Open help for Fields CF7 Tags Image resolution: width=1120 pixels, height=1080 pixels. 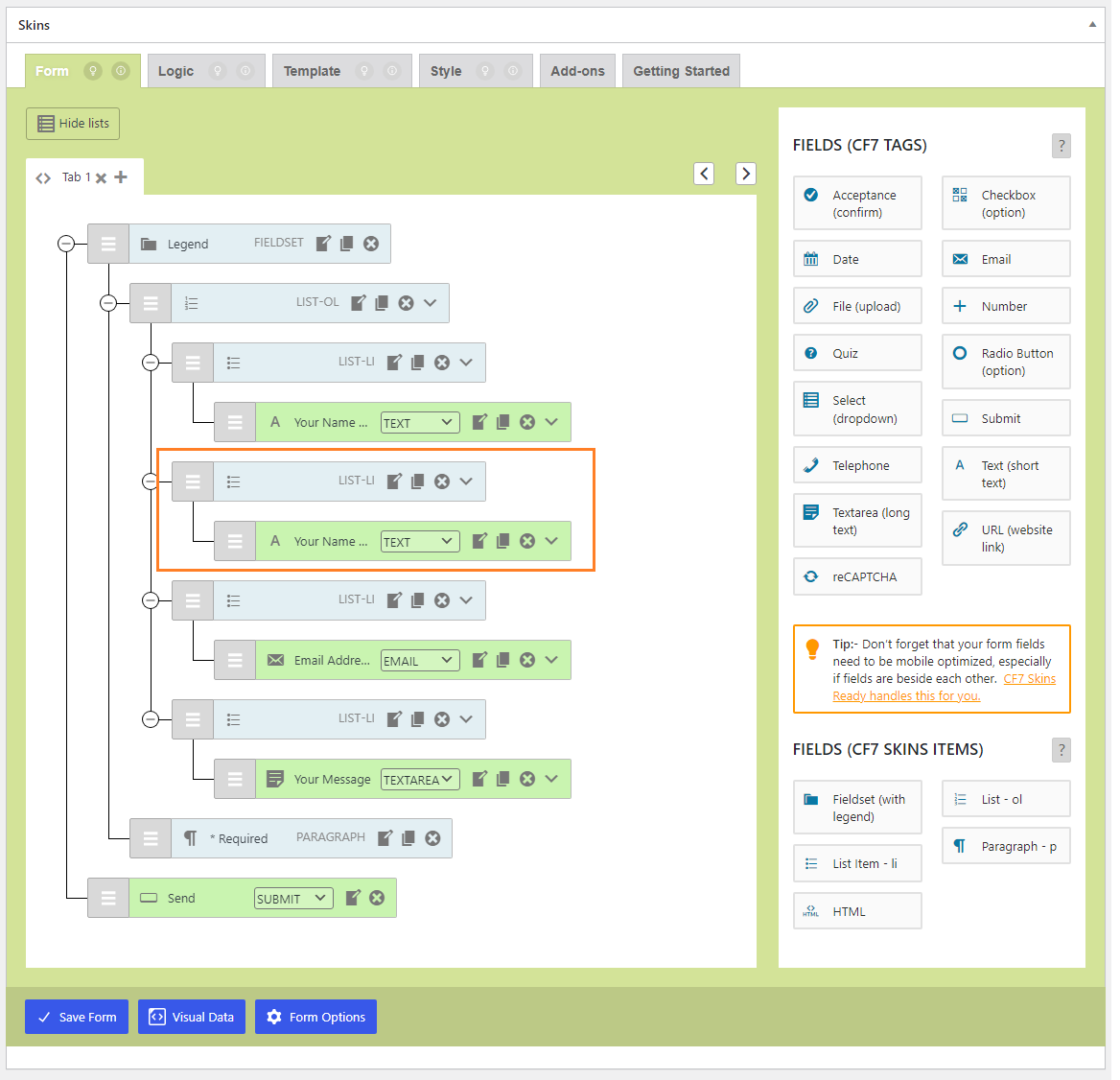click(1061, 146)
